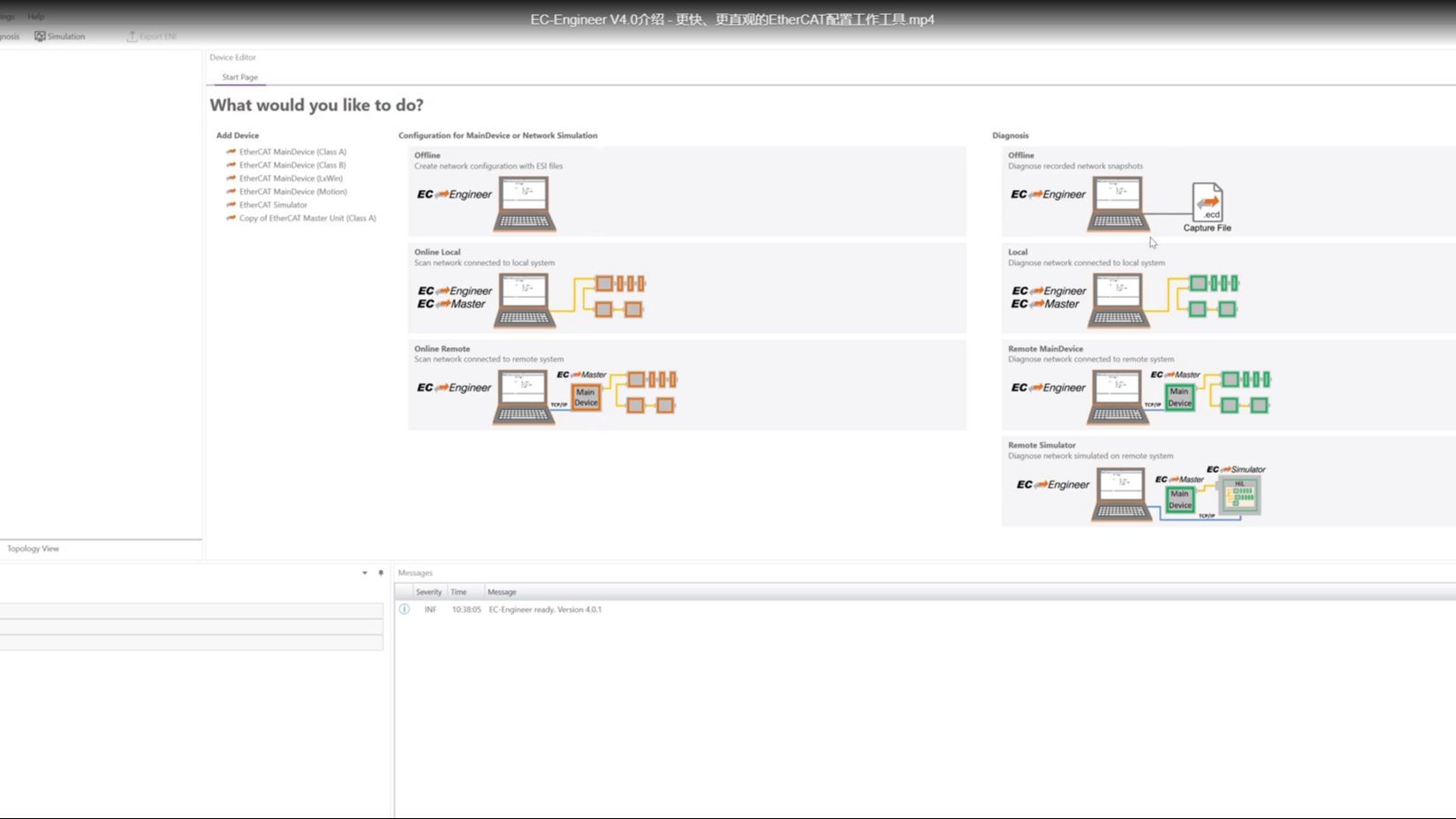The image size is (1456, 819).
Task: Click orange Main Device box in Online Remote
Action: click(x=587, y=398)
